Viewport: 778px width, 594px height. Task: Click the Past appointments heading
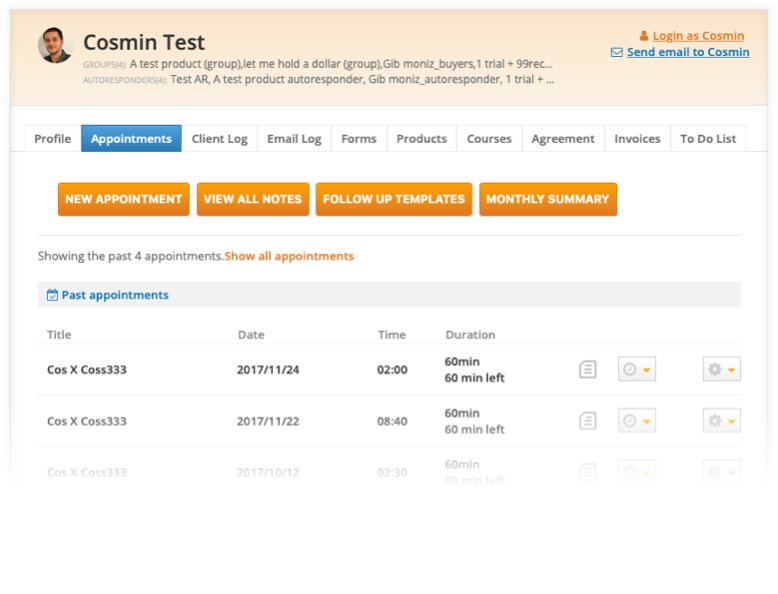click(115, 295)
